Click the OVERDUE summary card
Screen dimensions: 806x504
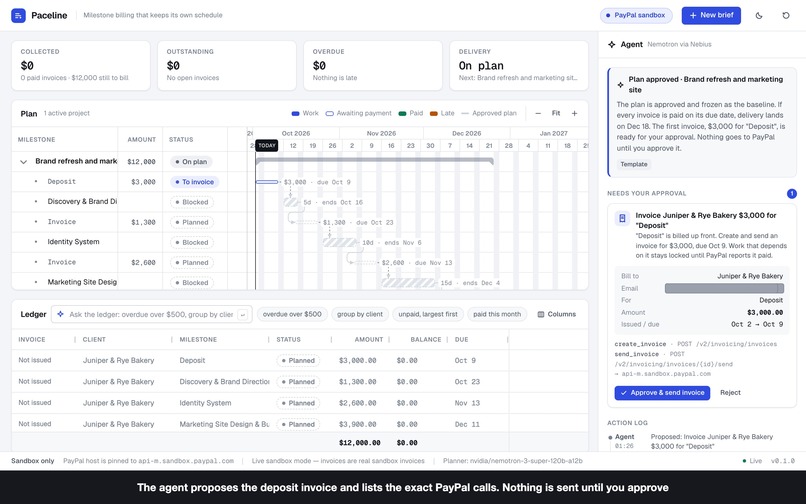click(373, 65)
